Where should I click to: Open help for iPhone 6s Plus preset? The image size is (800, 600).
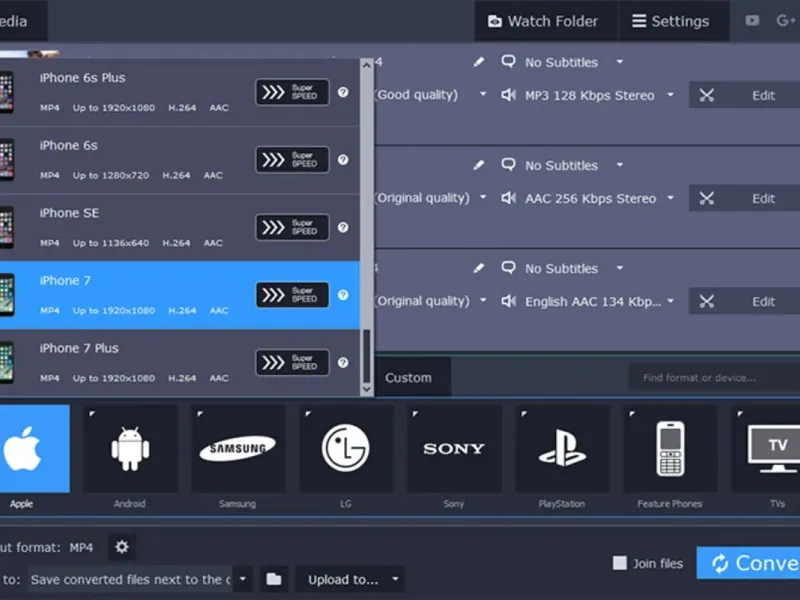[343, 92]
